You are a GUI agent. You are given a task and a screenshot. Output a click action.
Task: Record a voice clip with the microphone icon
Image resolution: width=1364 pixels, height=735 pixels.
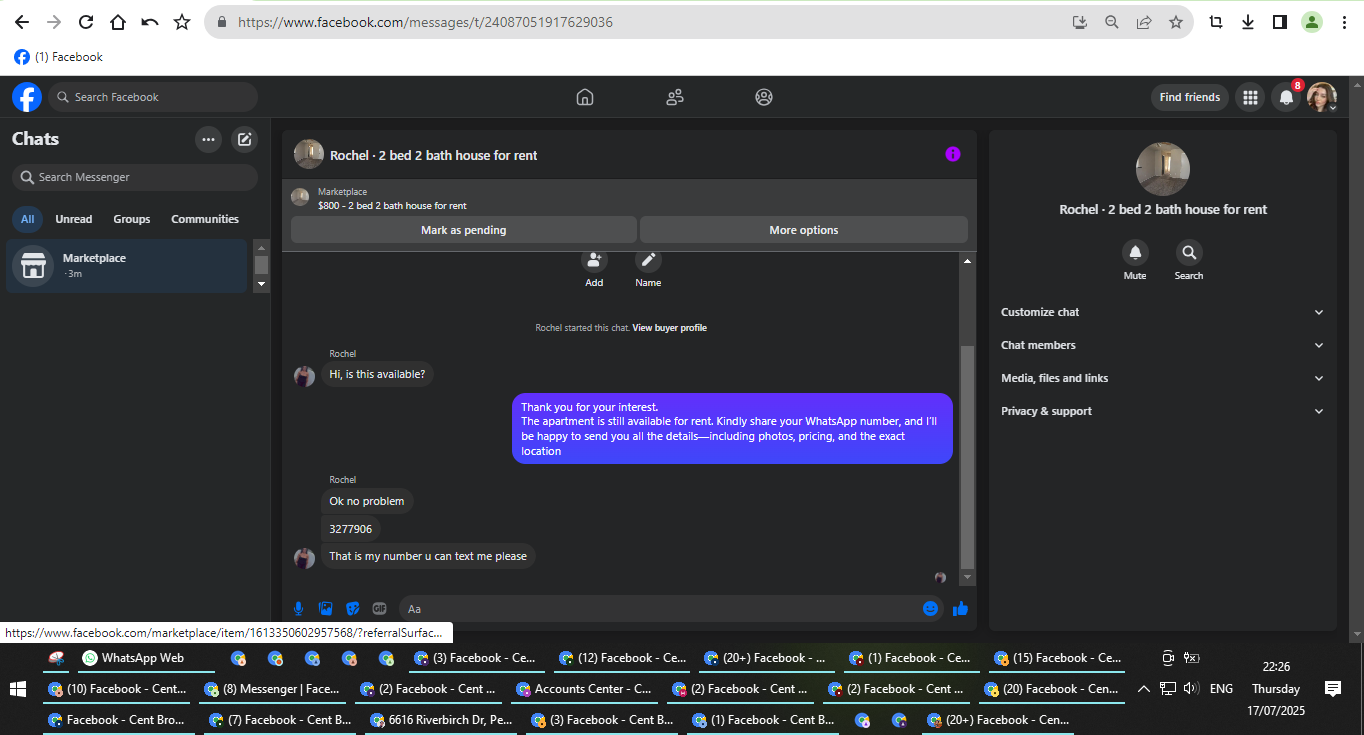[x=298, y=608]
